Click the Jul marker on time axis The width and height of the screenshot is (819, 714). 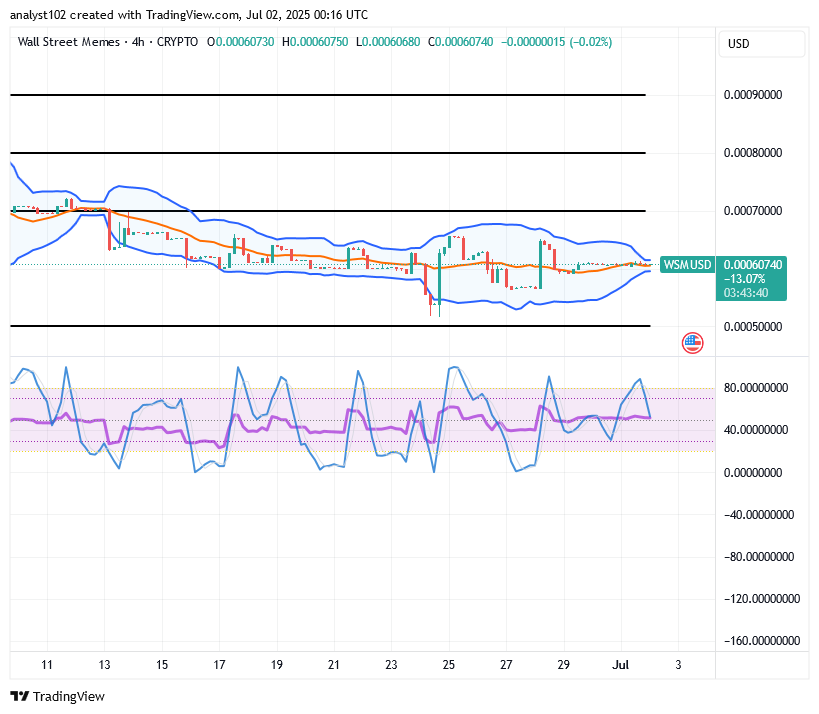pyautogui.click(x=621, y=664)
